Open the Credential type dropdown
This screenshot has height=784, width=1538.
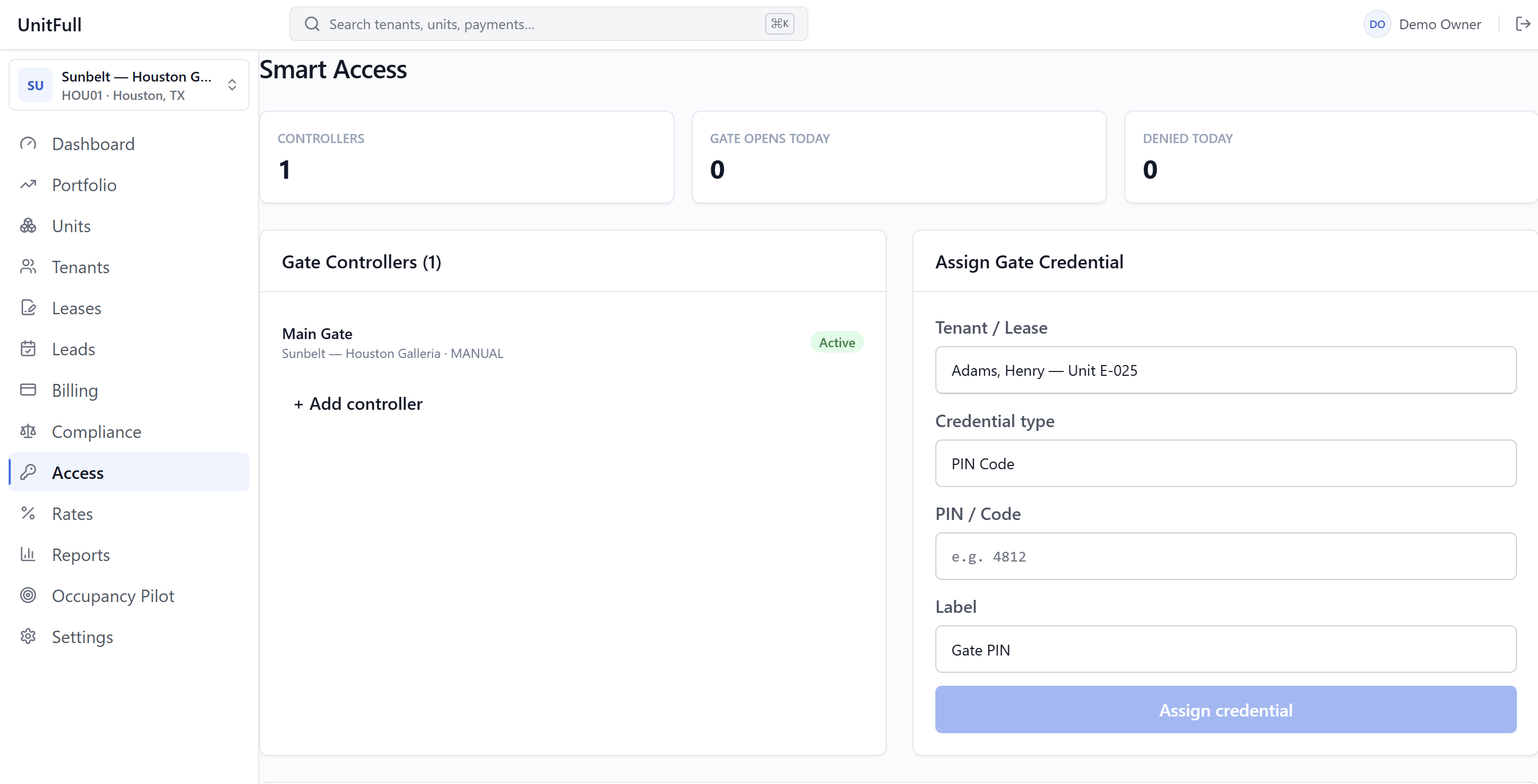(x=1225, y=463)
